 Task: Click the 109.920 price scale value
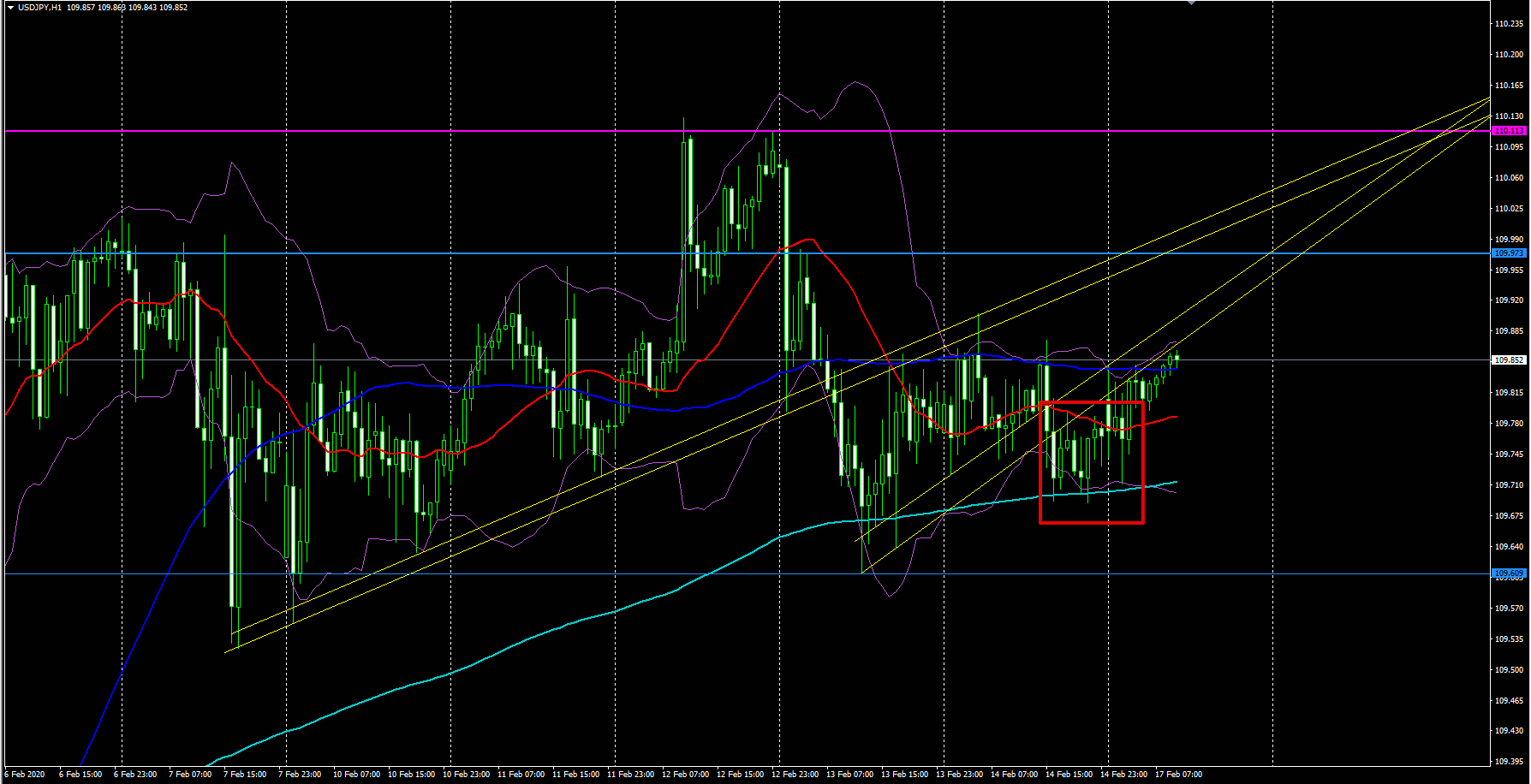click(1509, 300)
